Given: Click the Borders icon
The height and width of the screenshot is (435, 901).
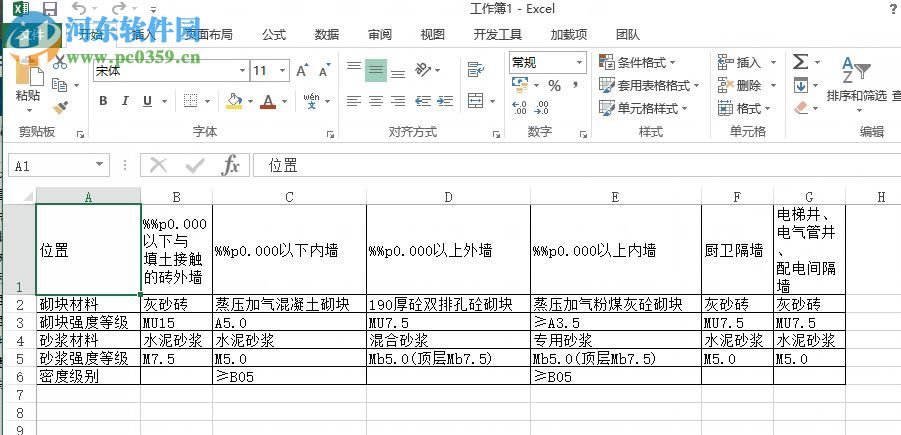Looking at the screenshot, I should click(x=190, y=101).
